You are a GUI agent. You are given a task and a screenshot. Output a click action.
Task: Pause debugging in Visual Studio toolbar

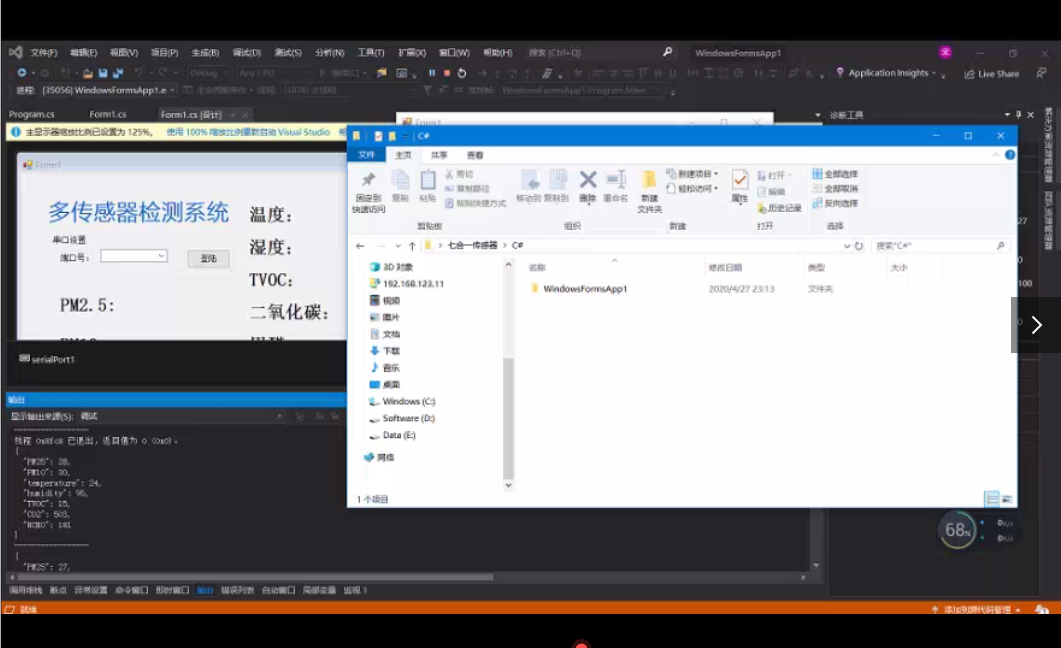432,72
